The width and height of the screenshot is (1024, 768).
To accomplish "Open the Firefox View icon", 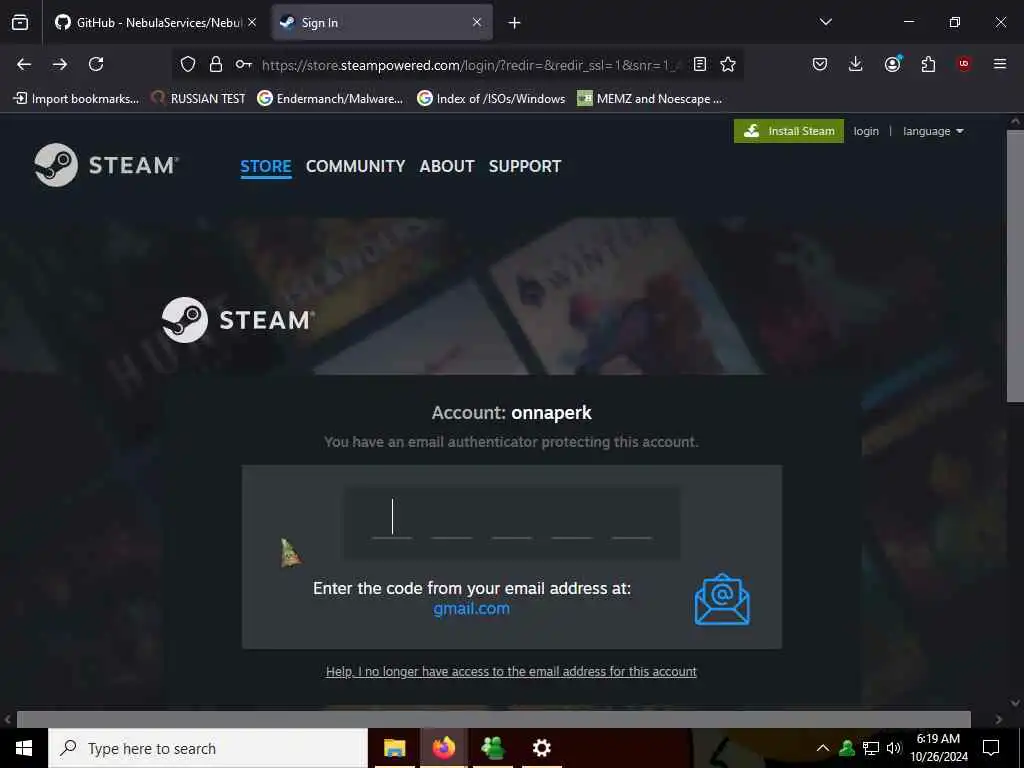I will click(x=20, y=22).
